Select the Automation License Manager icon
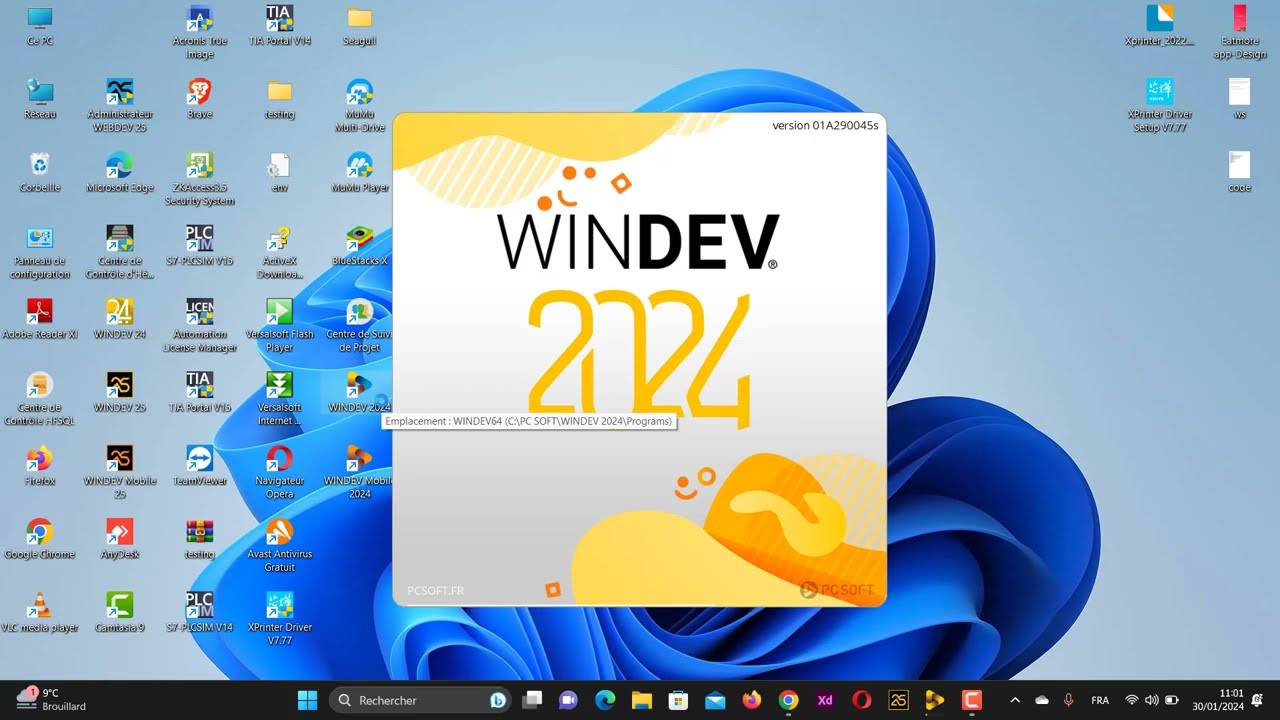Viewport: 1280px width, 720px height. [x=200, y=326]
